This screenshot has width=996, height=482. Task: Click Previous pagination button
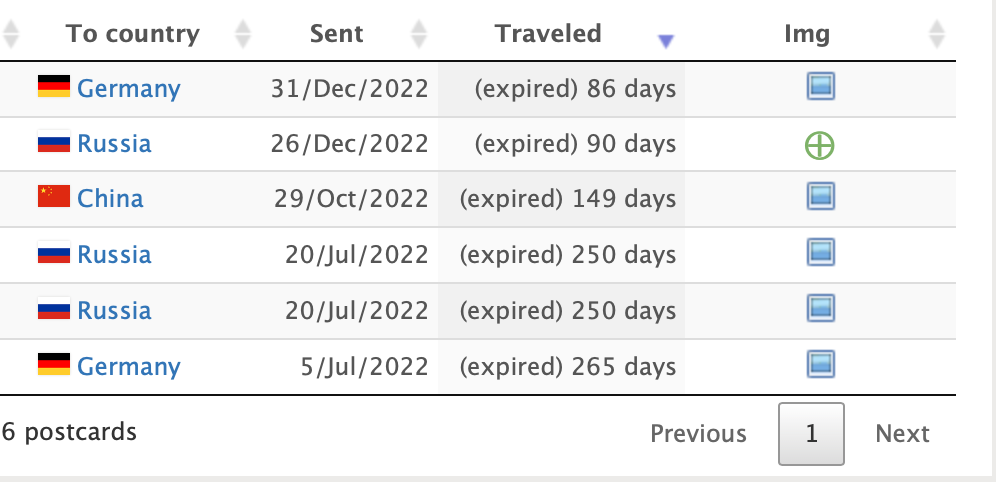click(698, 434)
